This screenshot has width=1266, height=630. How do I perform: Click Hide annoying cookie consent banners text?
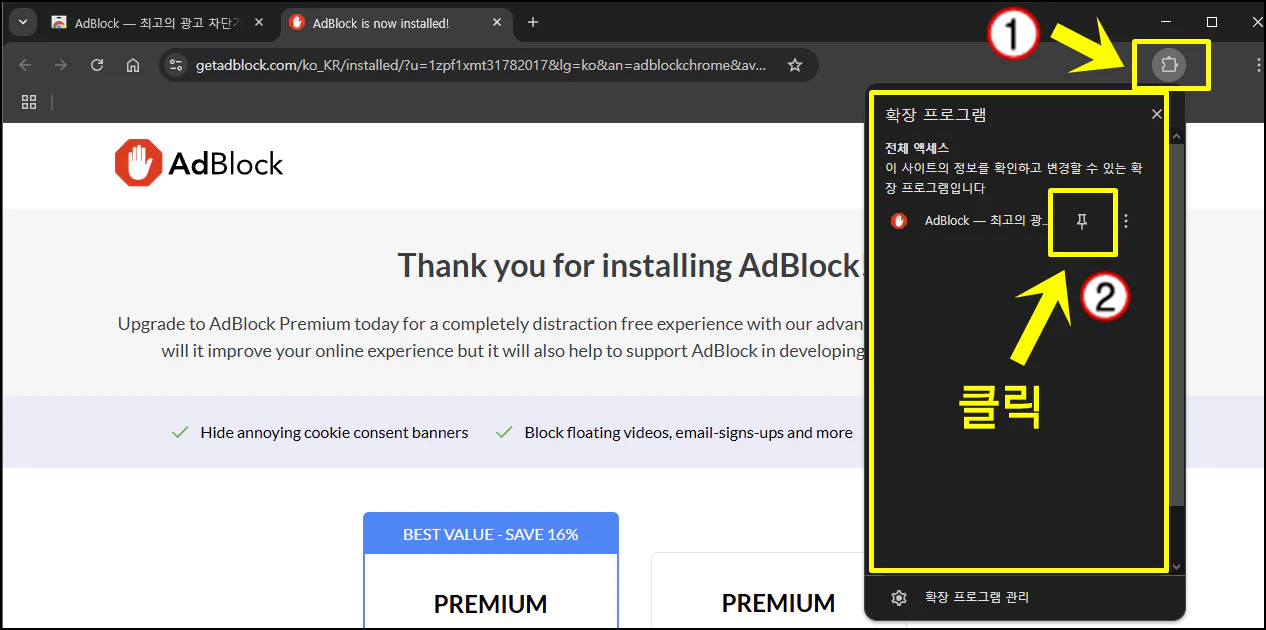point(334,433)
